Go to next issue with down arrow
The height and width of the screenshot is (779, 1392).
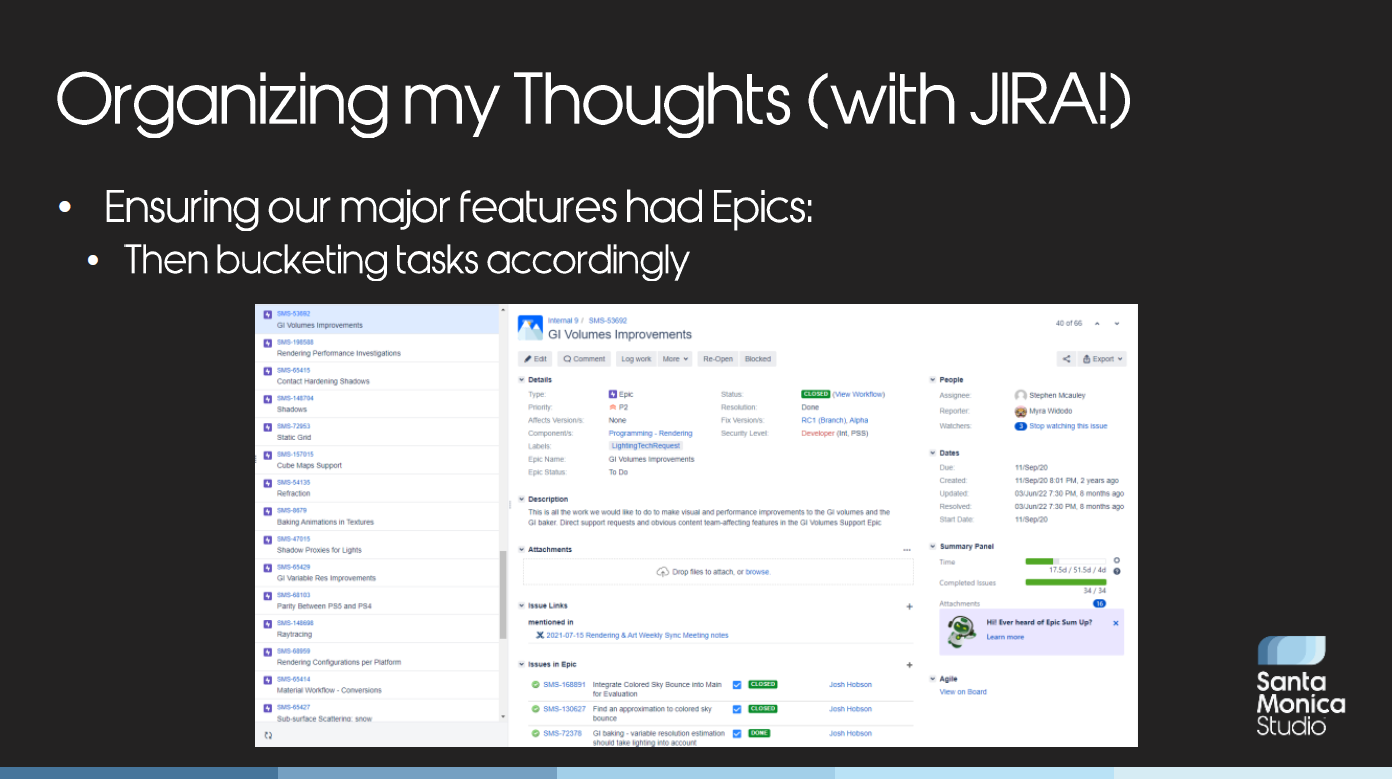pos(1117,324)
